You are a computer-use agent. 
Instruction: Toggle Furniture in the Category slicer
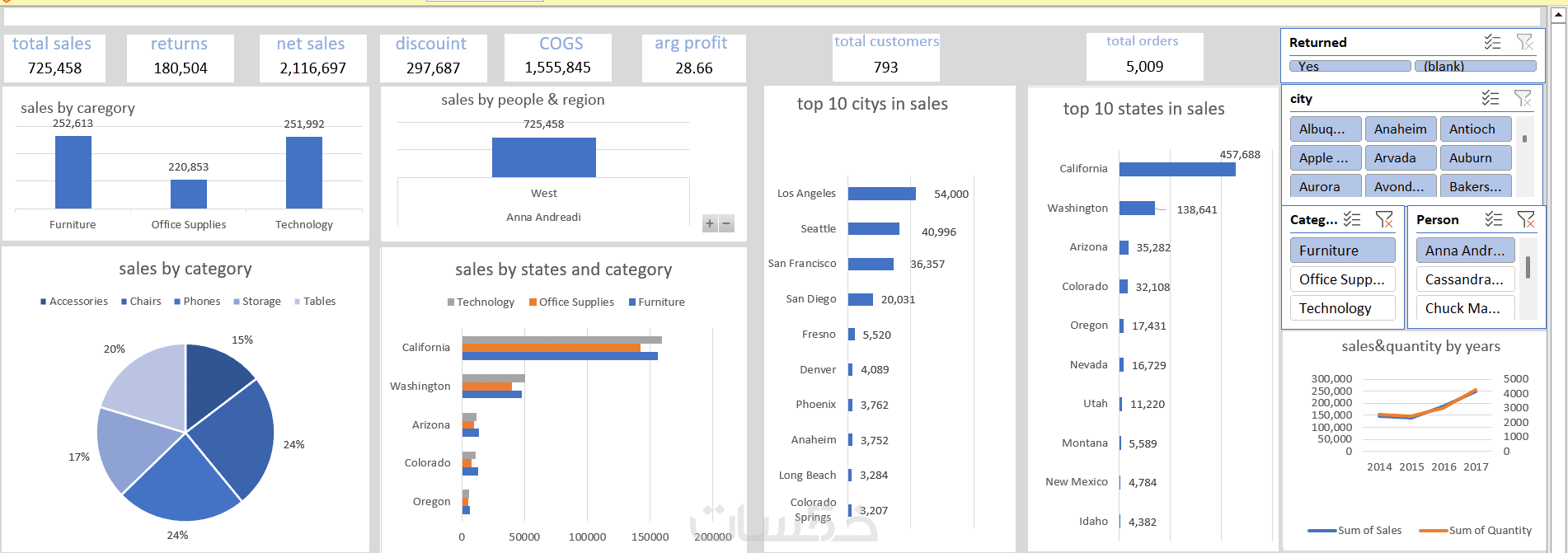tap(1342, 251)
